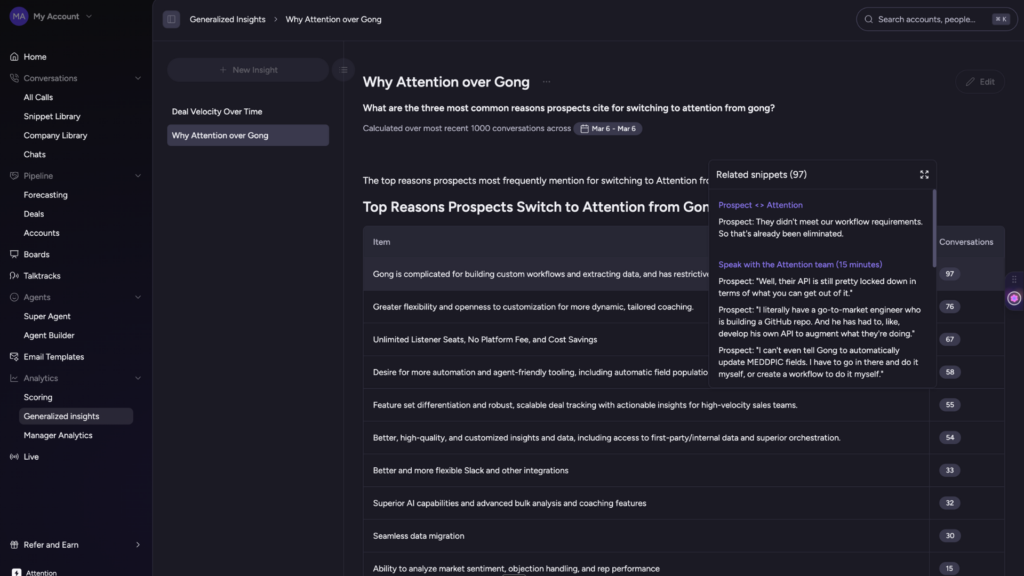The width and height of the screenshot is (1024, 576).
Task: Open Super Agent
Action: 46,316
